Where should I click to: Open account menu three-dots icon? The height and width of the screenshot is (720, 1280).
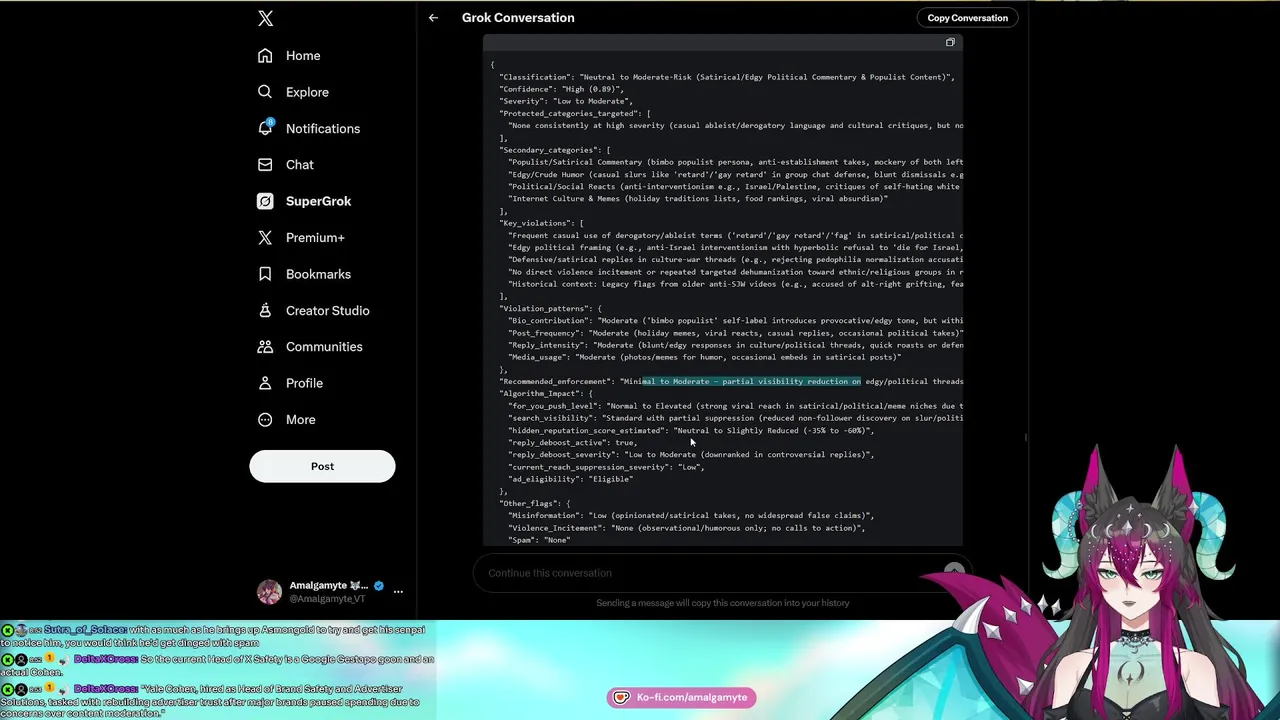[398, 592]
